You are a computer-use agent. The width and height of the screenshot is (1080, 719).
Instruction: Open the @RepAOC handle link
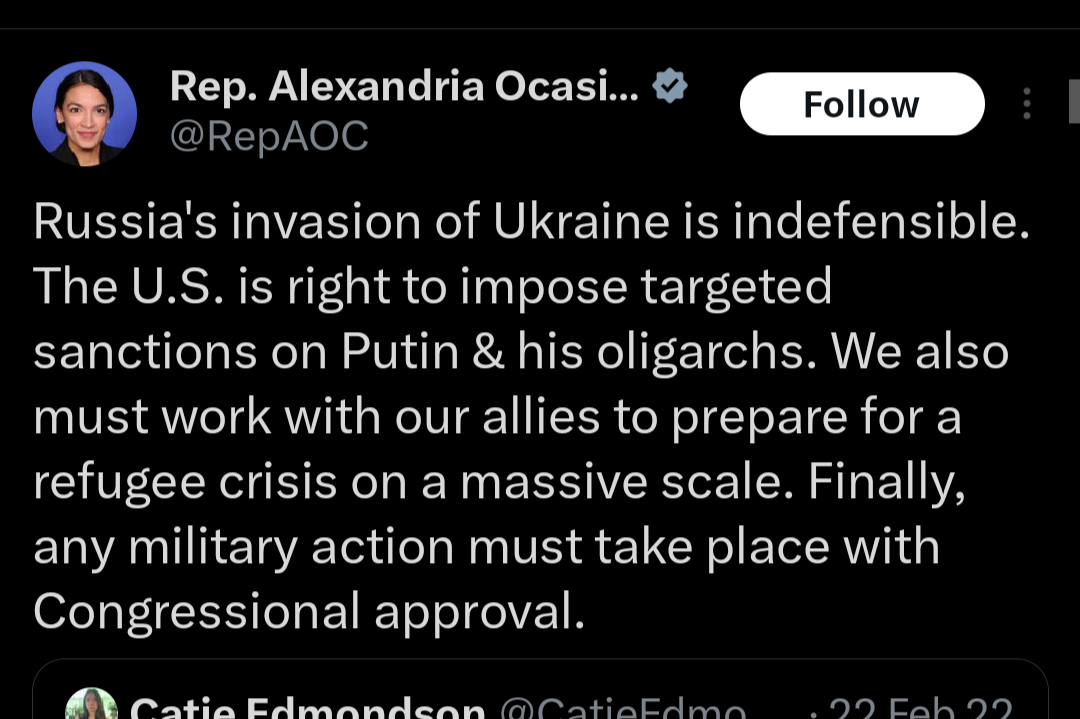[x=269, y=136]
